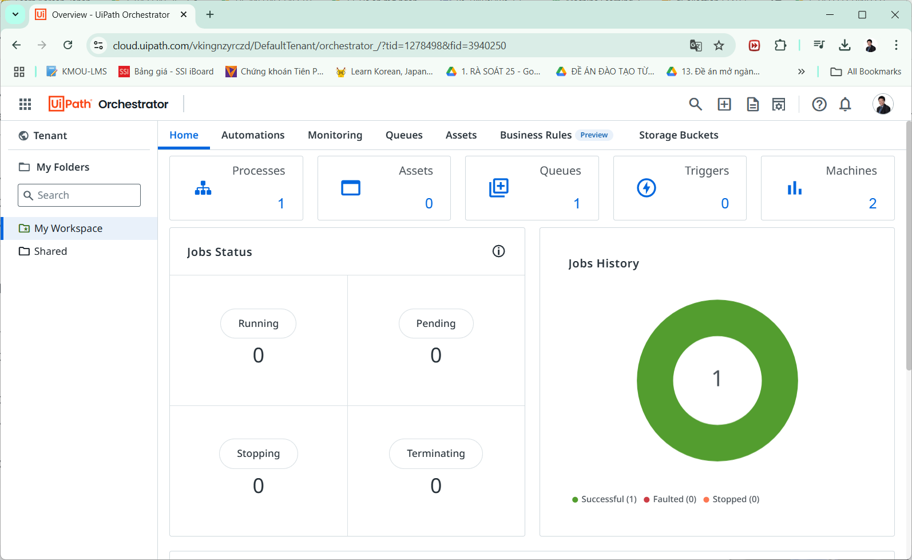
Task: Click the Triggers lightning icon
Action: pyautogui.click(x=646, y=188)
